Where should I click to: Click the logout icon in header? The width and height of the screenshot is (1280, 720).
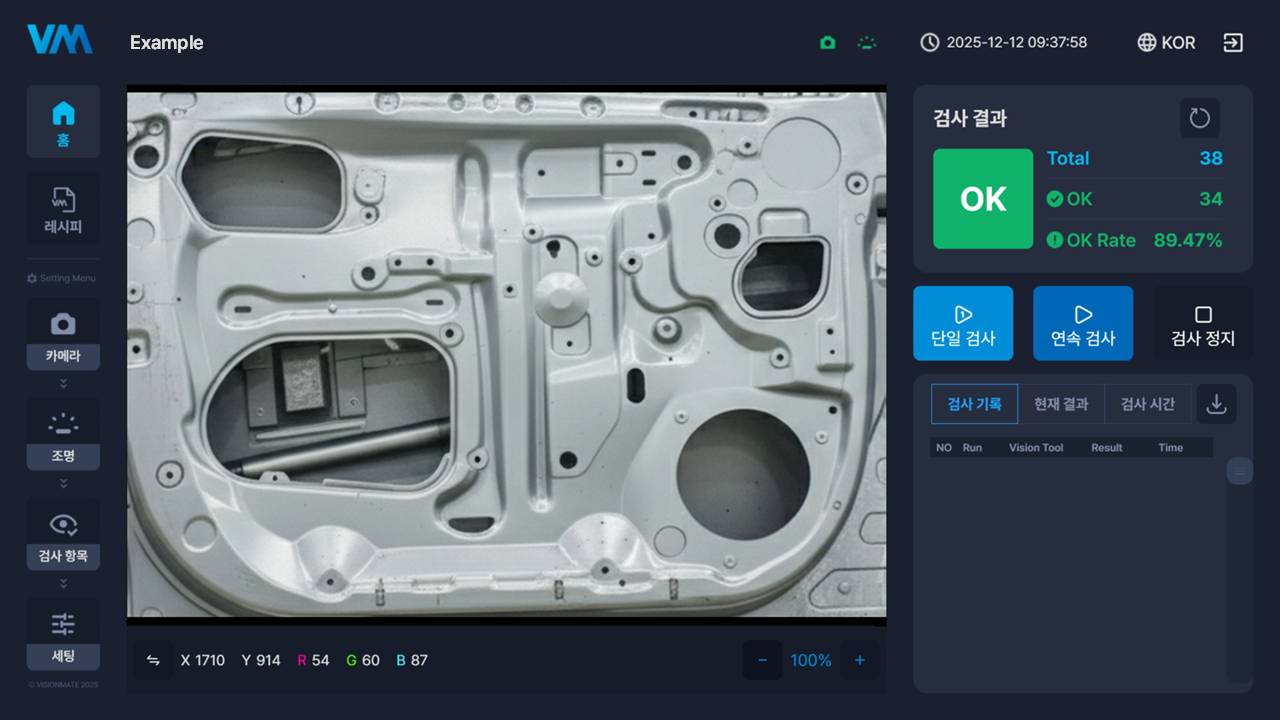click(x=1233, y=43)
